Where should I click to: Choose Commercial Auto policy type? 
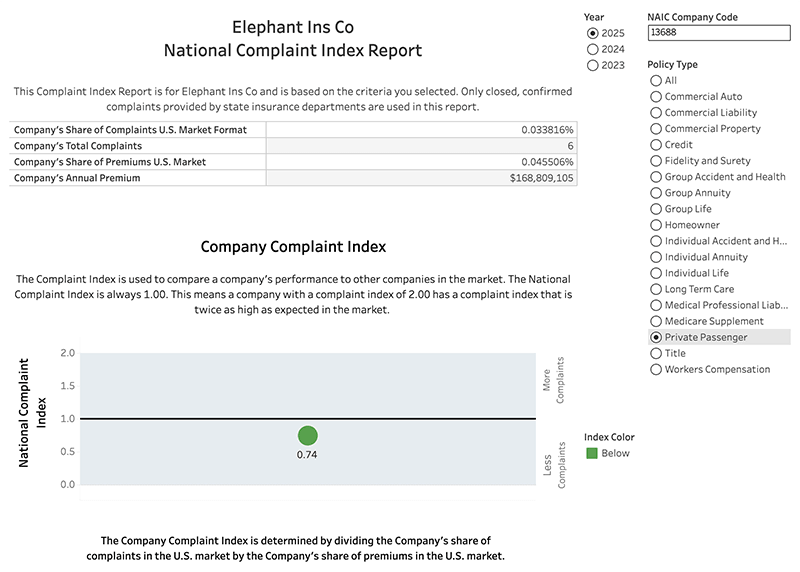[x=656, y=96]
